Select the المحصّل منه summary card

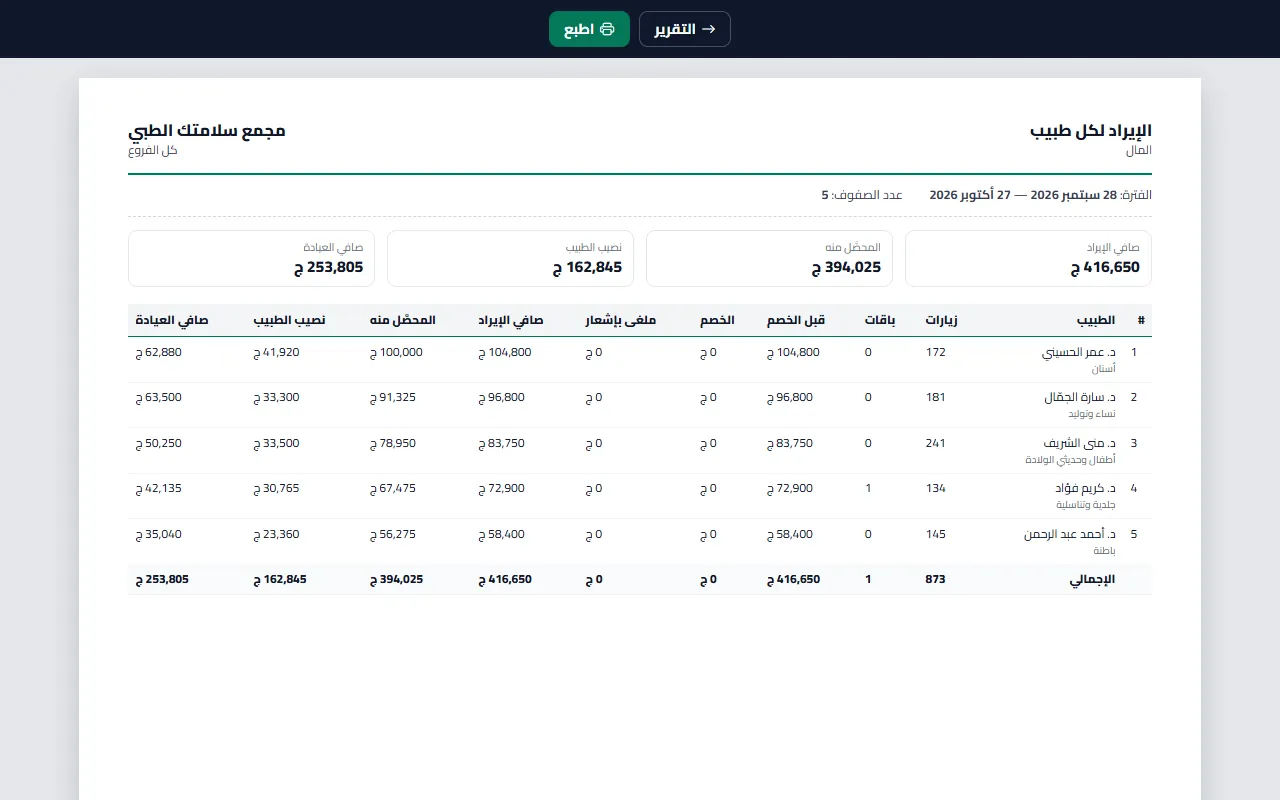tap(769, 258)
